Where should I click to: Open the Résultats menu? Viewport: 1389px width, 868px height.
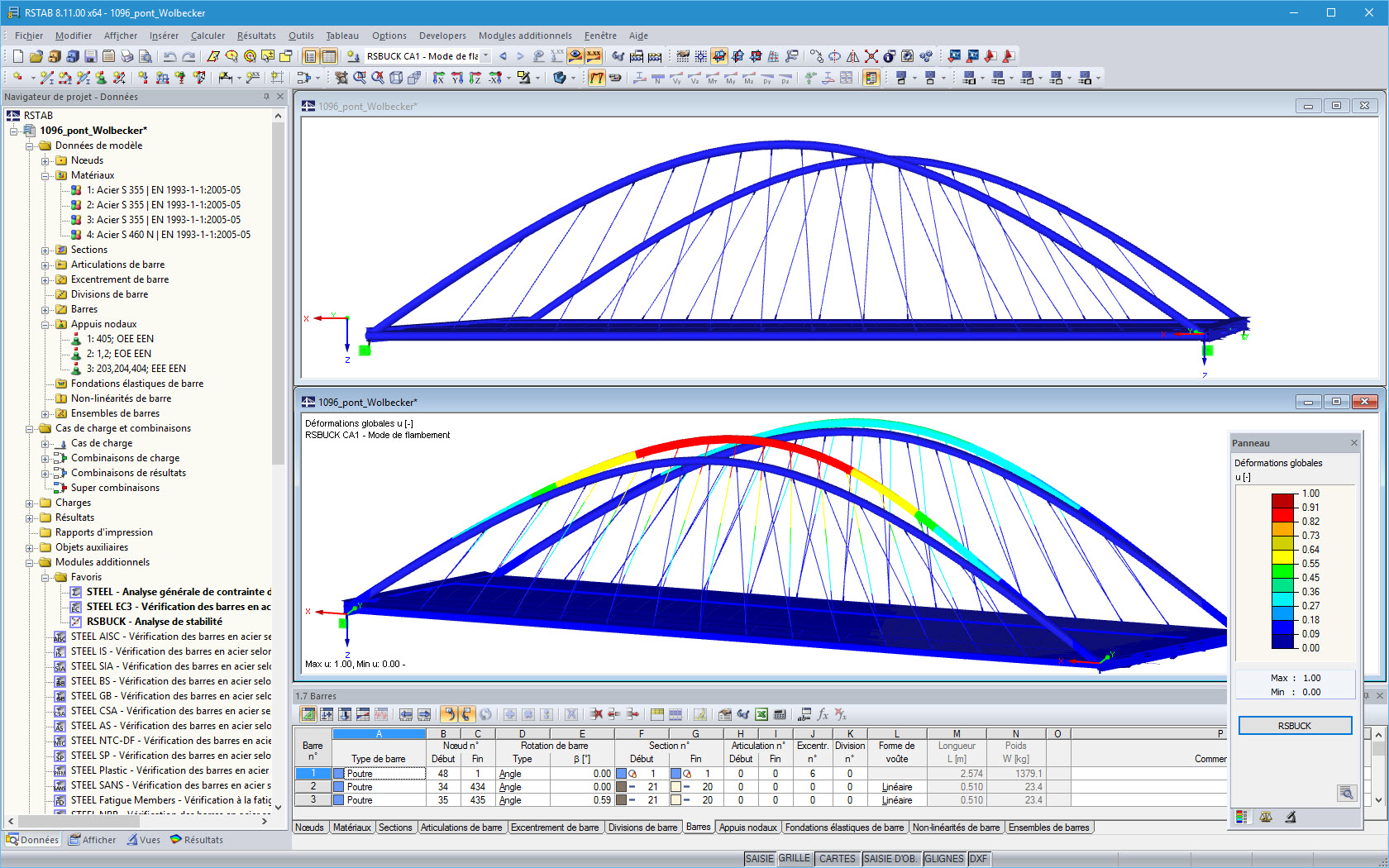coord(256,36)
